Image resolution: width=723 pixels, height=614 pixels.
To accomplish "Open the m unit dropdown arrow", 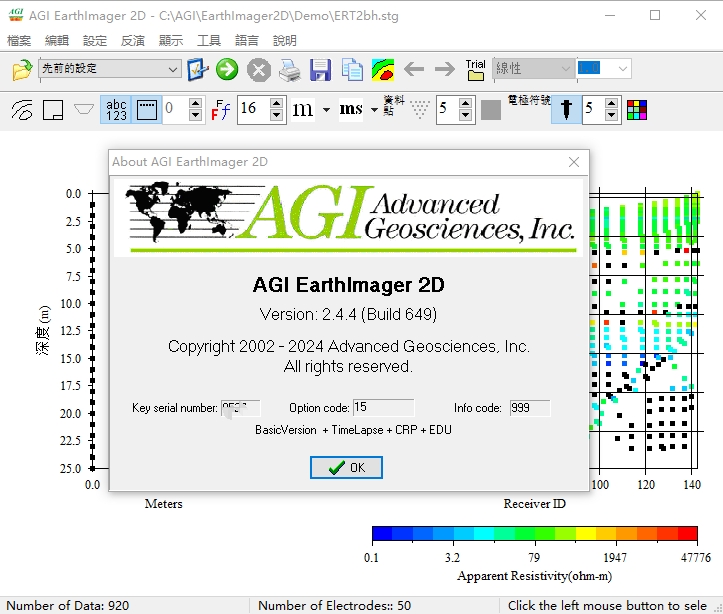I will click(326, 110).
